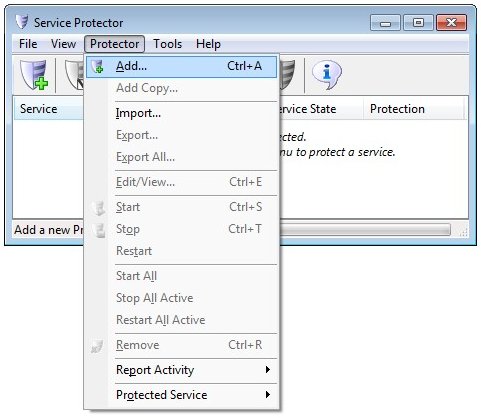Expand the Protected Service submenu arrow
The width and height of the screenshot is (481, 418).
click(x=267, y=394)
